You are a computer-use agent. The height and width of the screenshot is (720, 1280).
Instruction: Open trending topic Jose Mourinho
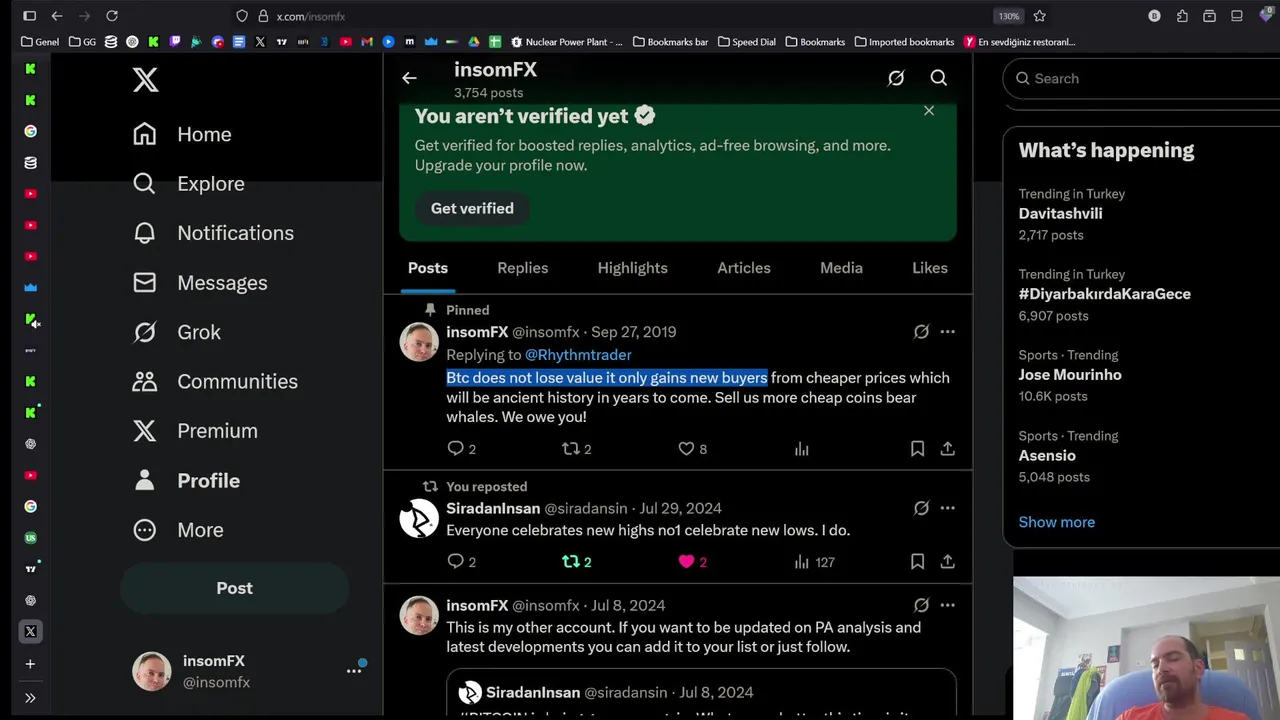coord(1070,375)
